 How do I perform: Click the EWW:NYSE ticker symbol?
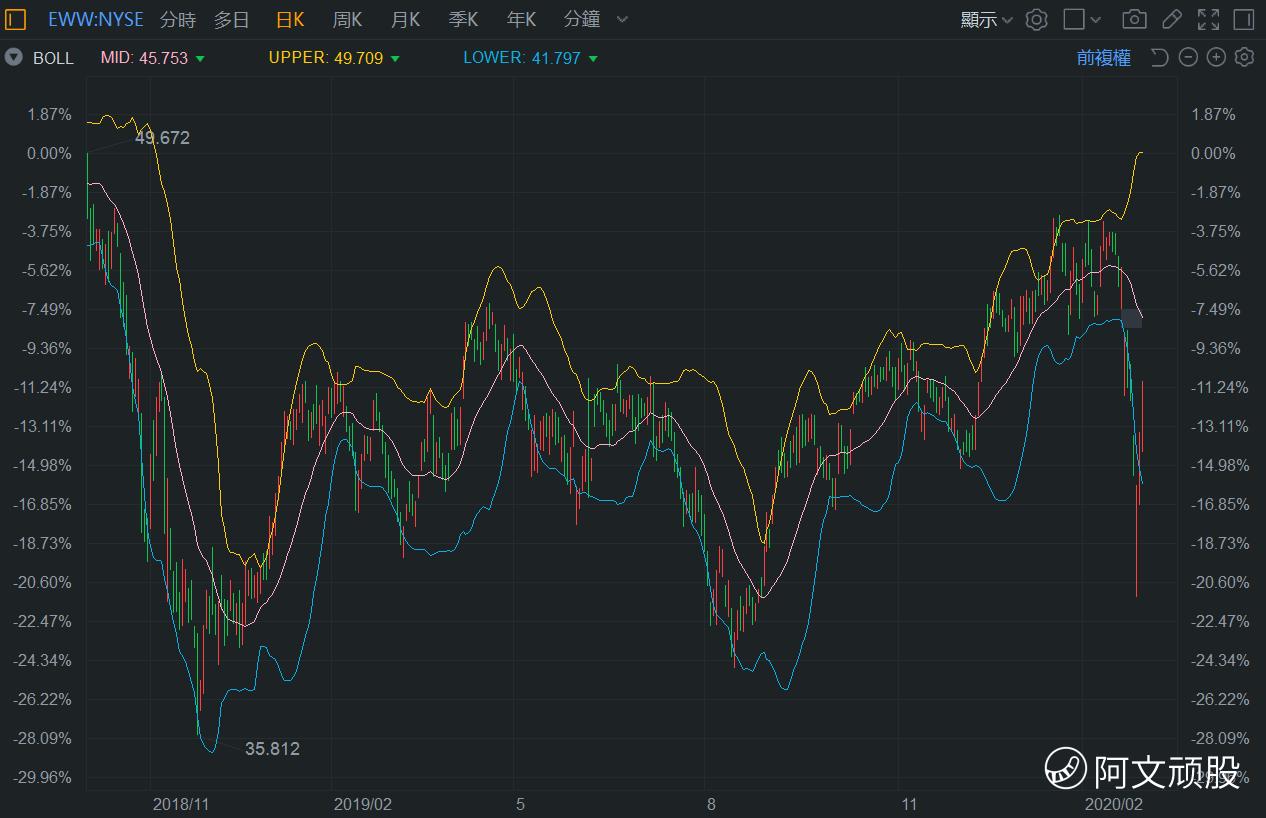[x=96, y=19]
